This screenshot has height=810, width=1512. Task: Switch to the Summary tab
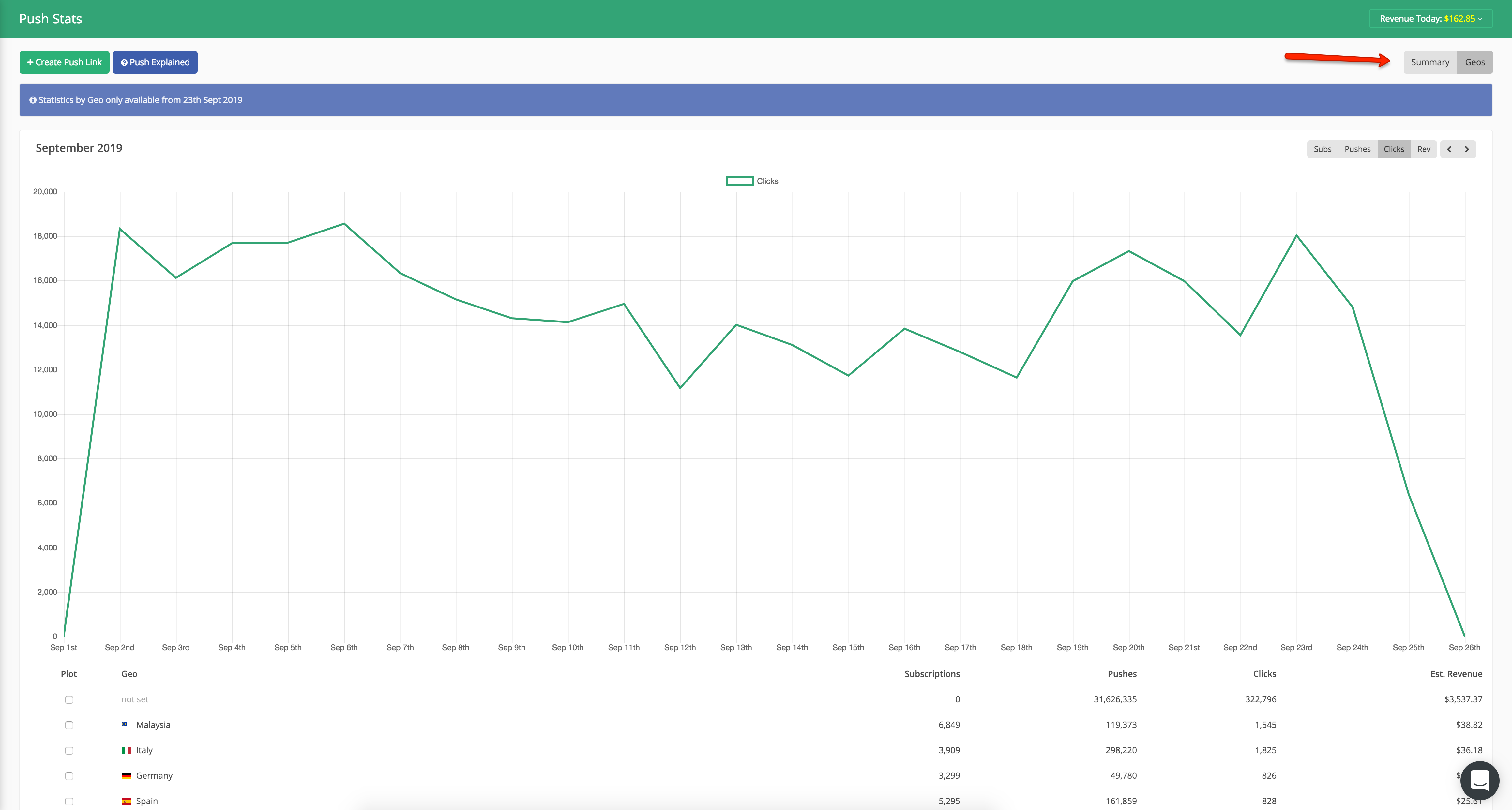[x=1430, y=62]
